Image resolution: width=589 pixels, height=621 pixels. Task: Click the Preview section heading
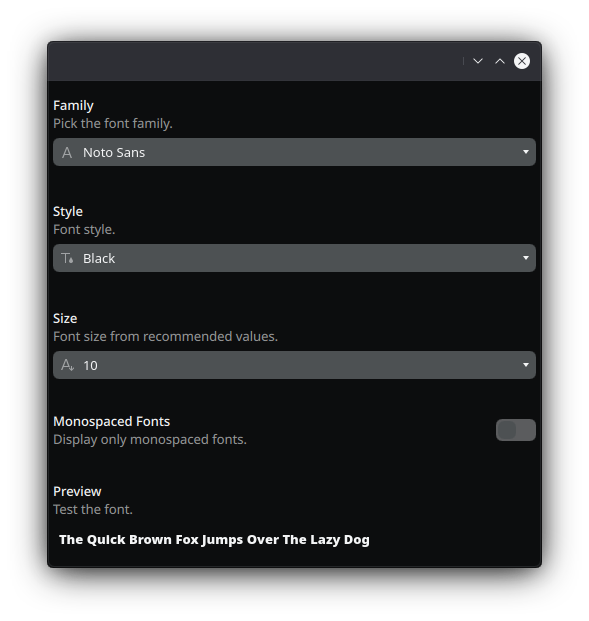click(77, 491)
